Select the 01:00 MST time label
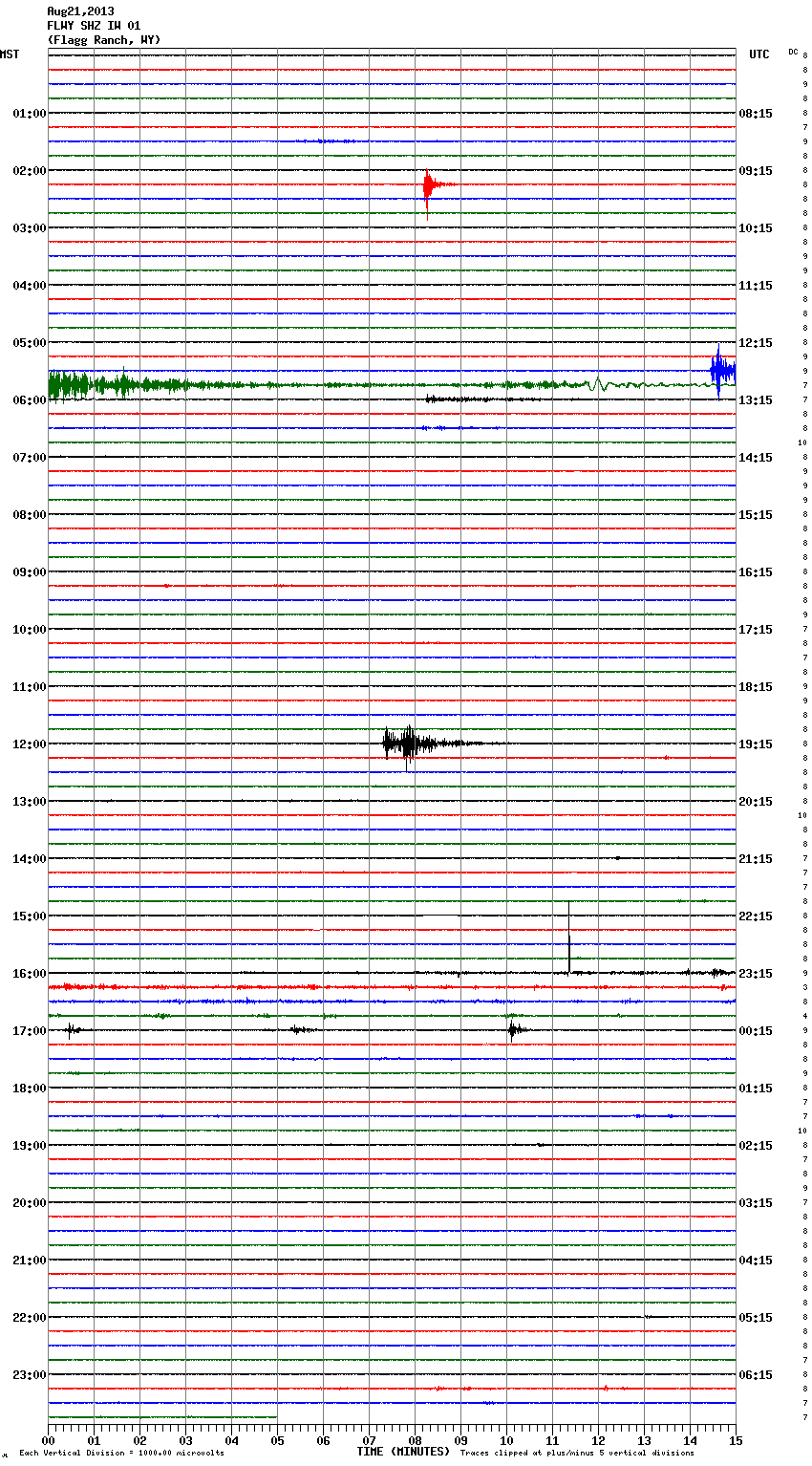 click(30, 114)
